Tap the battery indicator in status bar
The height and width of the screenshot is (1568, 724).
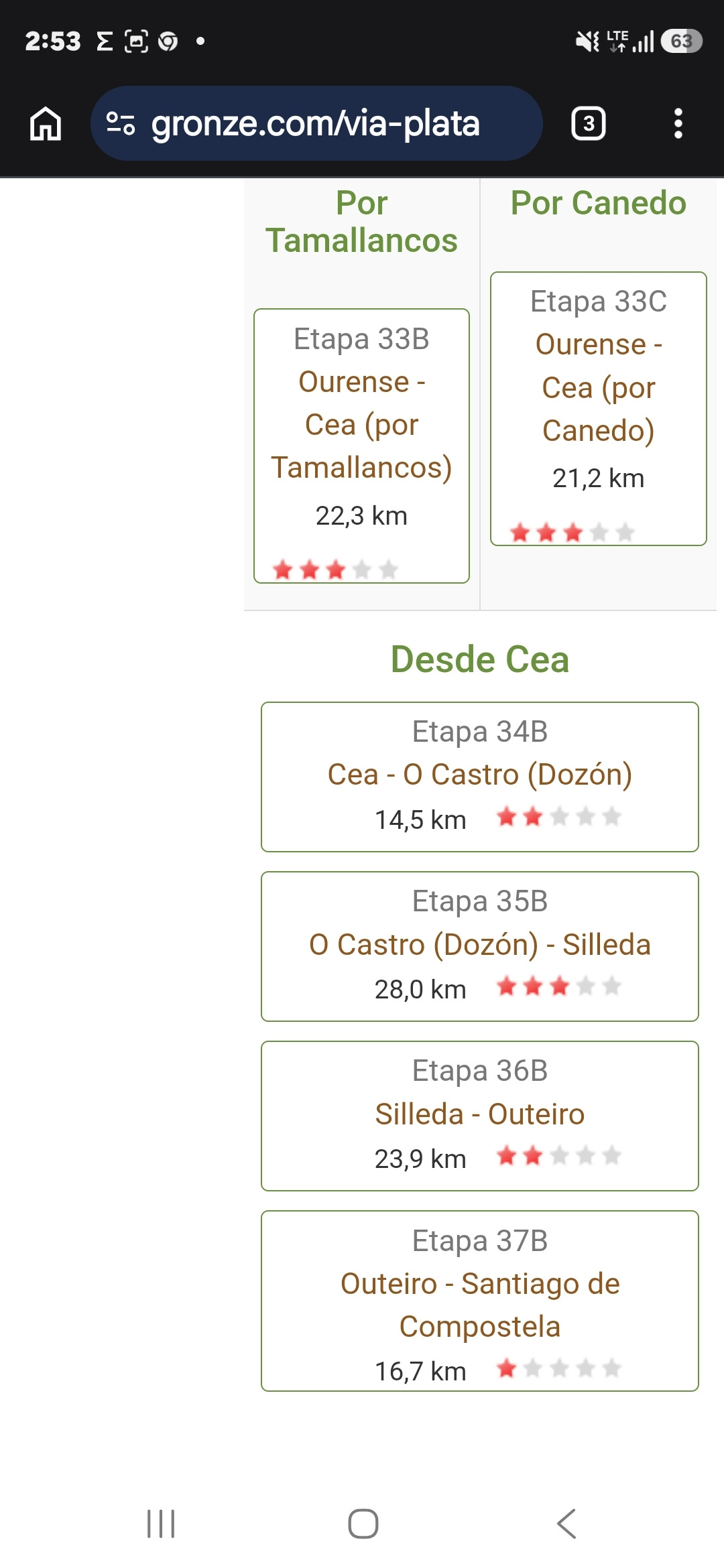coord(681,42)
